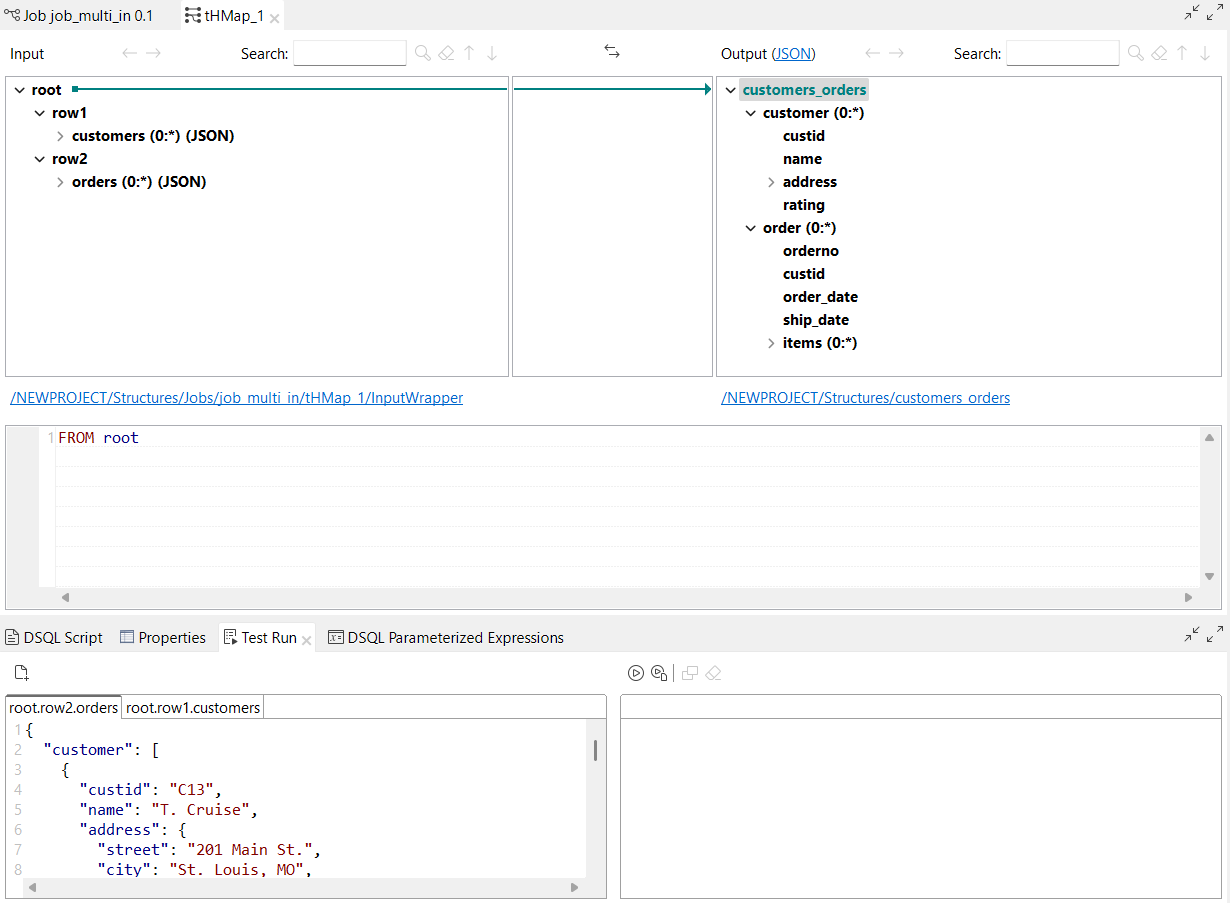Create a new test input document
Screen dimensions: 1230x903
(x=21, y=672)
